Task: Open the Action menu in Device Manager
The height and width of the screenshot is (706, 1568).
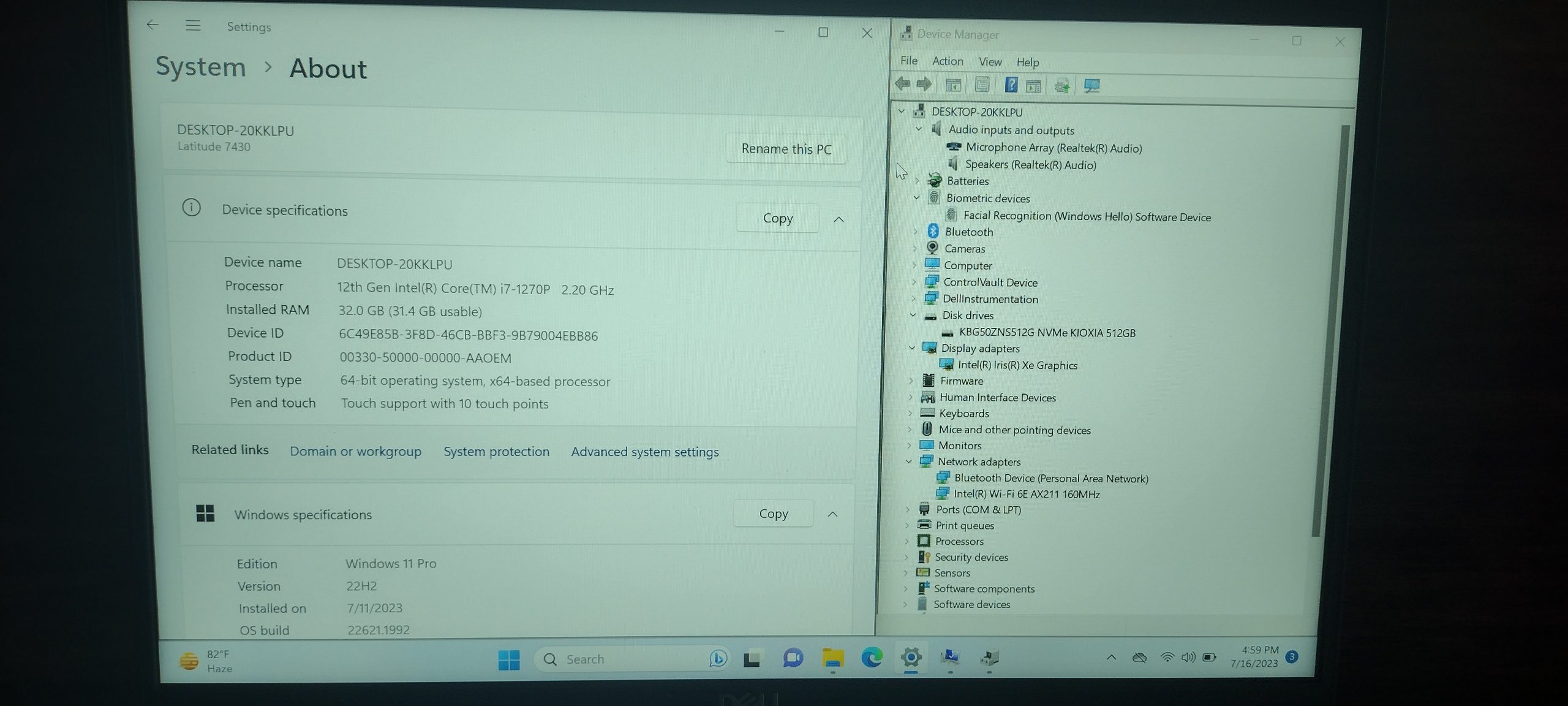Action: point(948,61)
